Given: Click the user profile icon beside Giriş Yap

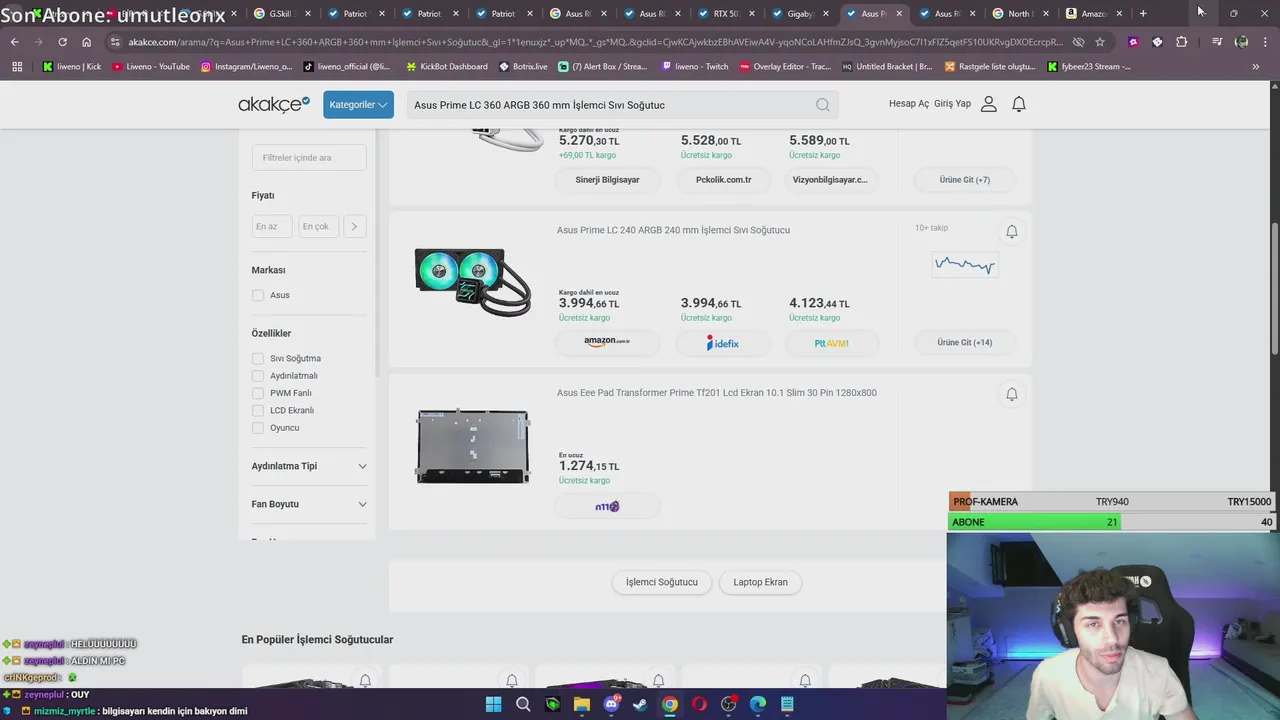Looking at the screenshot, I should (x=989, y=104).
